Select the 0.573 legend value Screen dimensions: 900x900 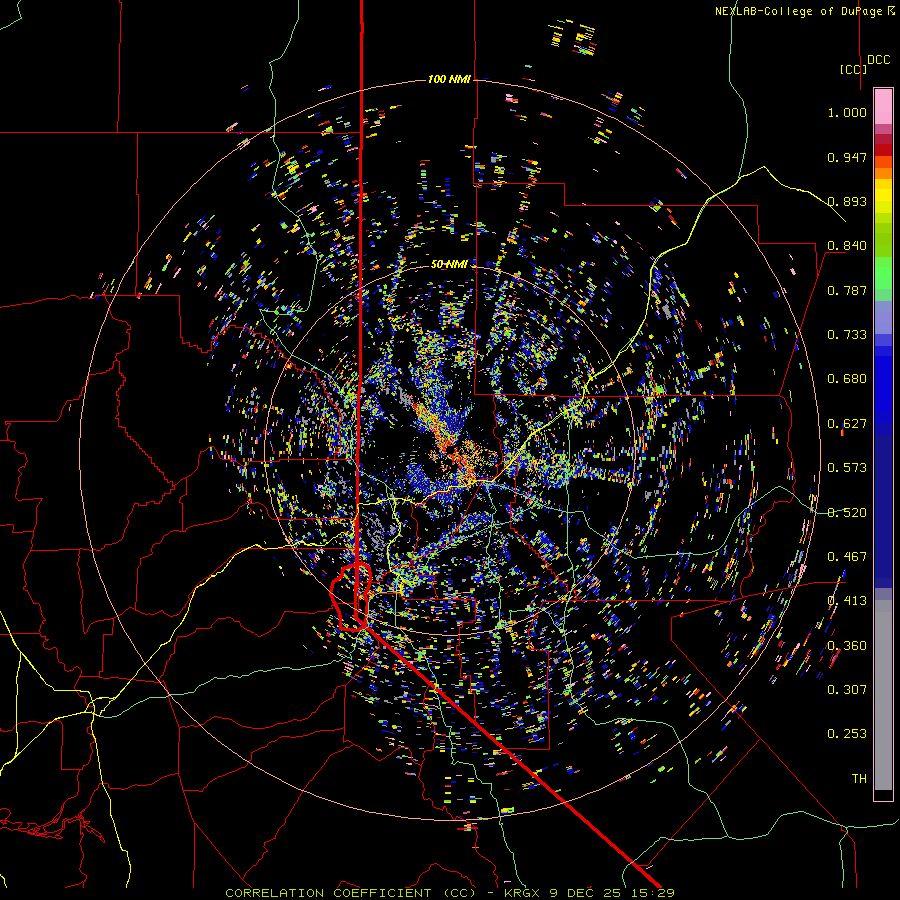pyautogui.click(x=847, y=468)
